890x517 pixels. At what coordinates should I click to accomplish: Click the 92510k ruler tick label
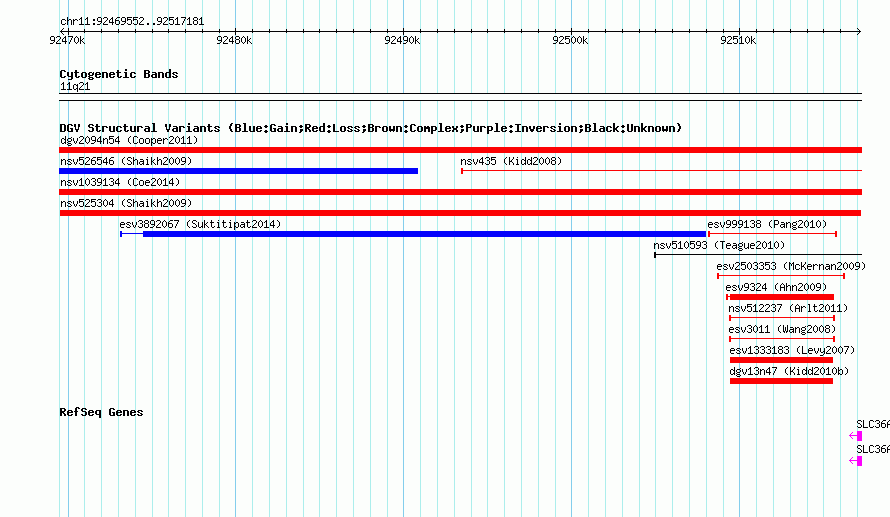tap(738, 40)
